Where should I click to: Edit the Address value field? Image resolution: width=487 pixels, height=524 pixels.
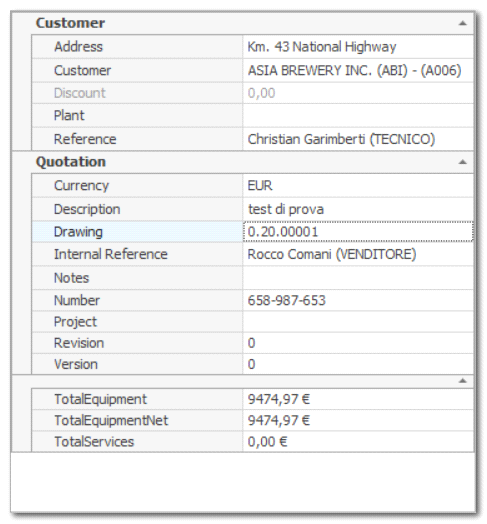pyautogui.click(x=358, y=47)
